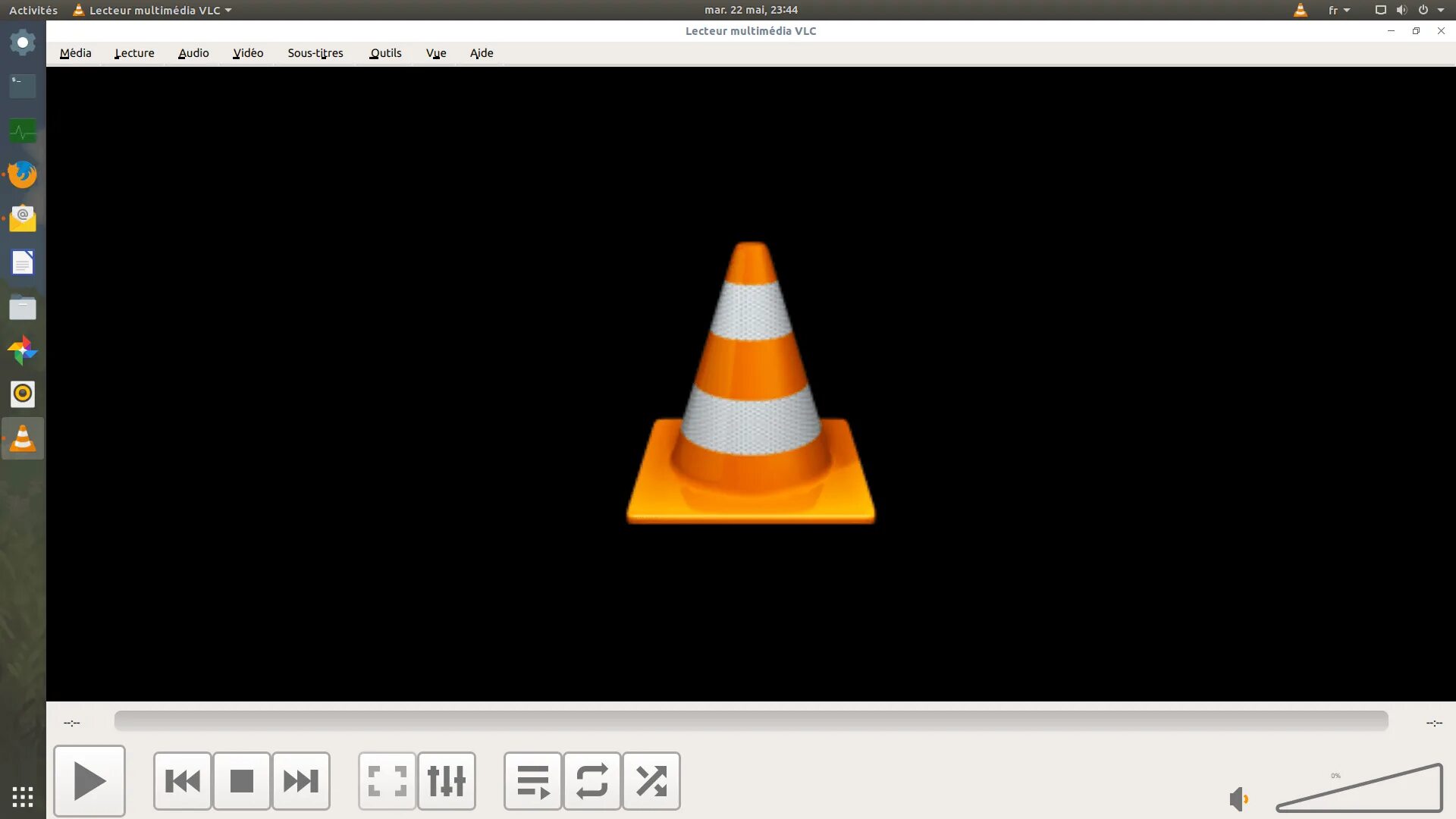Show the playlist view
This screenshot has width=1456, height=819.
[x=533, y=781]
